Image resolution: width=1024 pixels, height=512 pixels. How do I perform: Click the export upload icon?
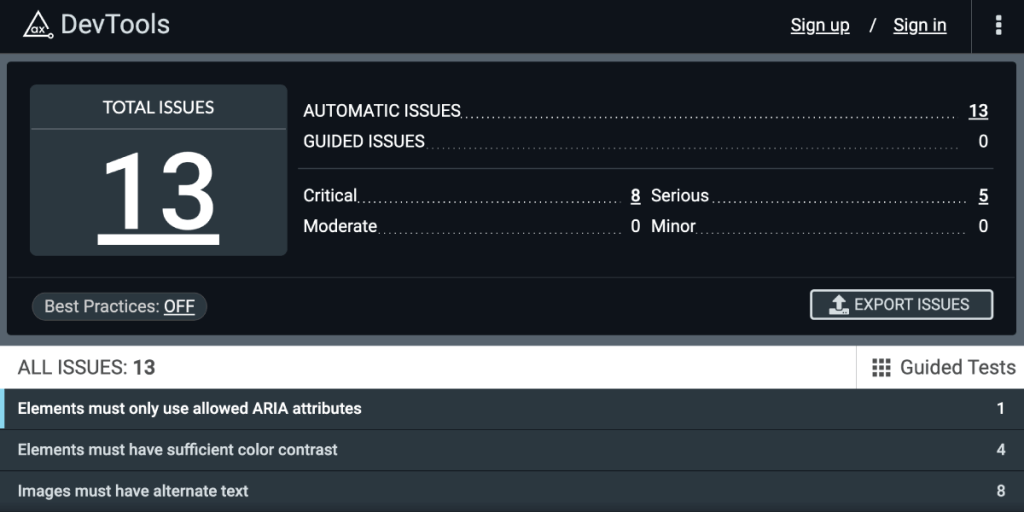click(839, 305)
